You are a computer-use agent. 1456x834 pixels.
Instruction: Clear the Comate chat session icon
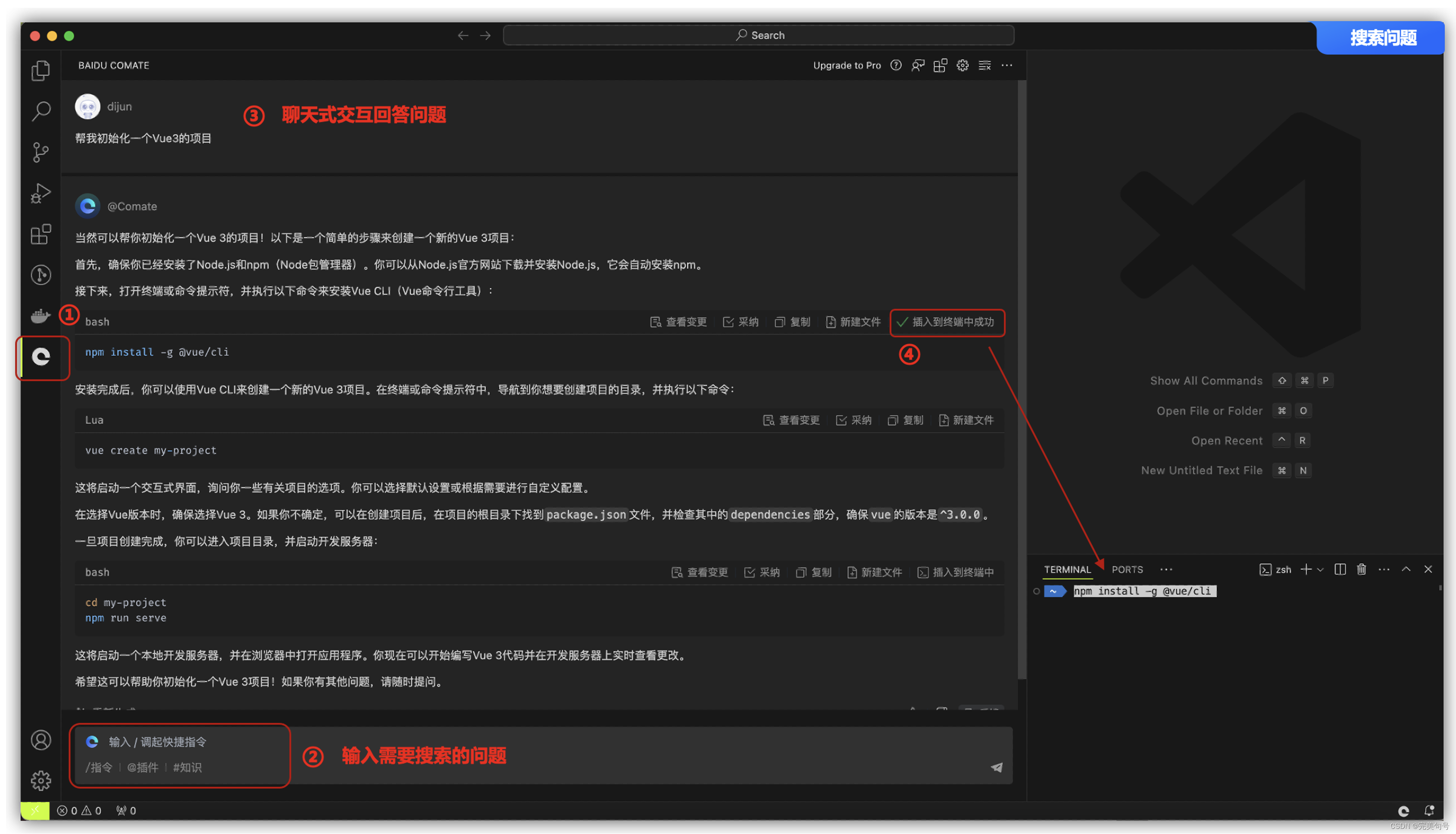click(x=985, y=65)
